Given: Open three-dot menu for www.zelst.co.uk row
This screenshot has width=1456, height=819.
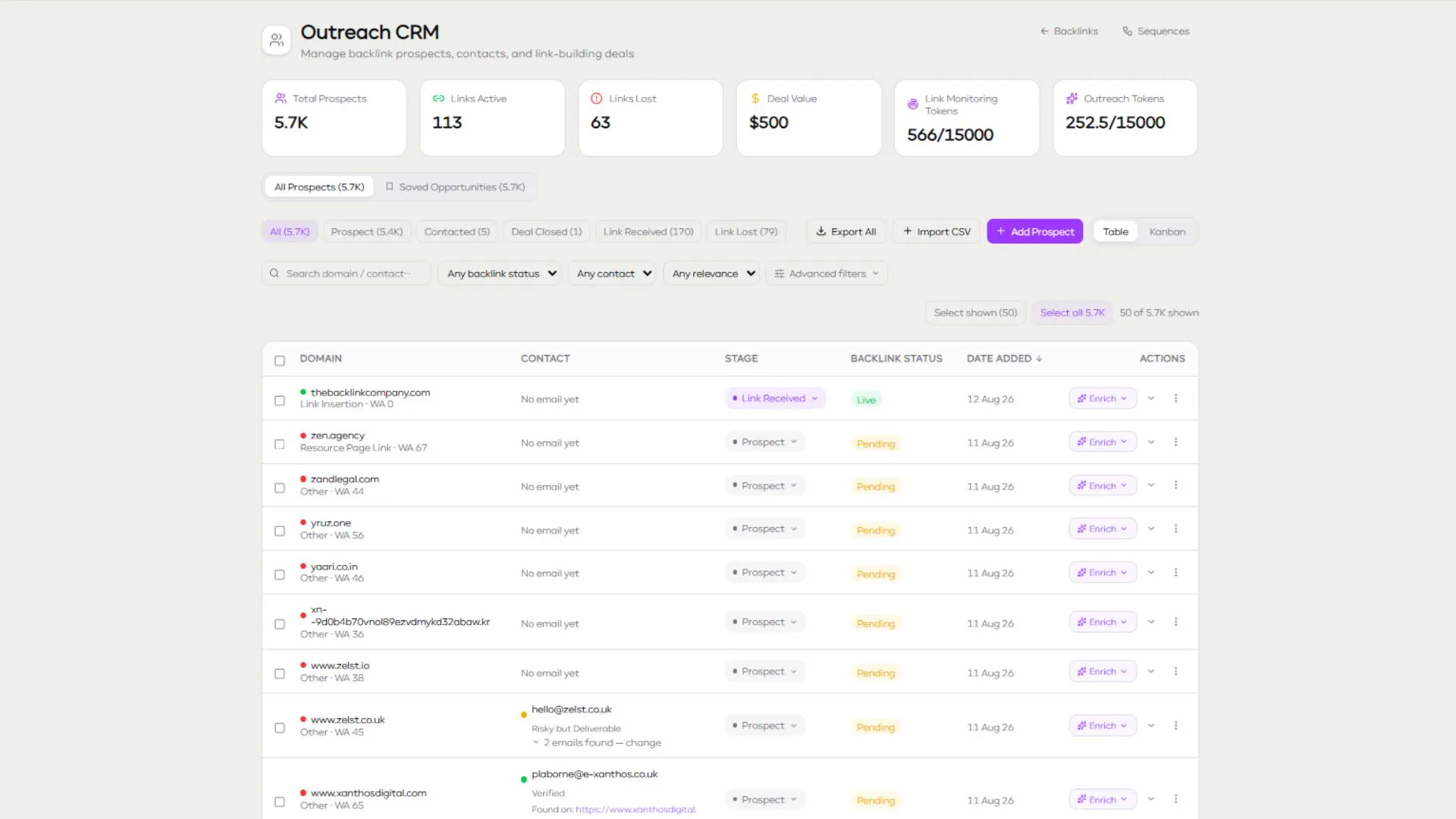Looking at the screenshot, I should coord(1176,726).
